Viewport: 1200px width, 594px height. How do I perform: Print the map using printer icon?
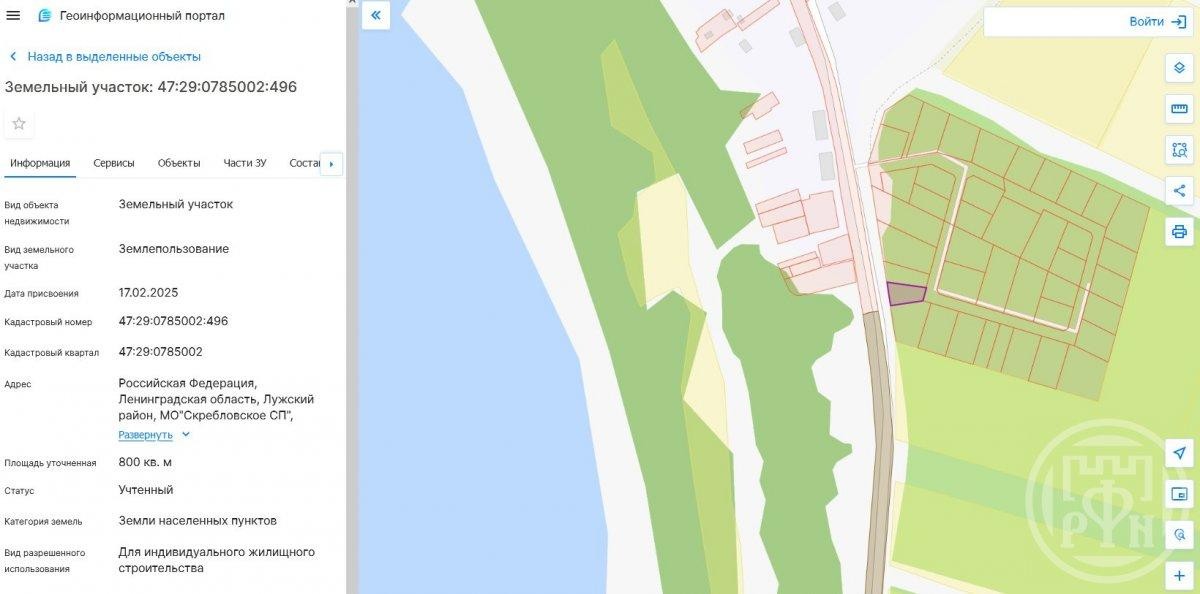pyautogui.click(x=1179, y=232)
